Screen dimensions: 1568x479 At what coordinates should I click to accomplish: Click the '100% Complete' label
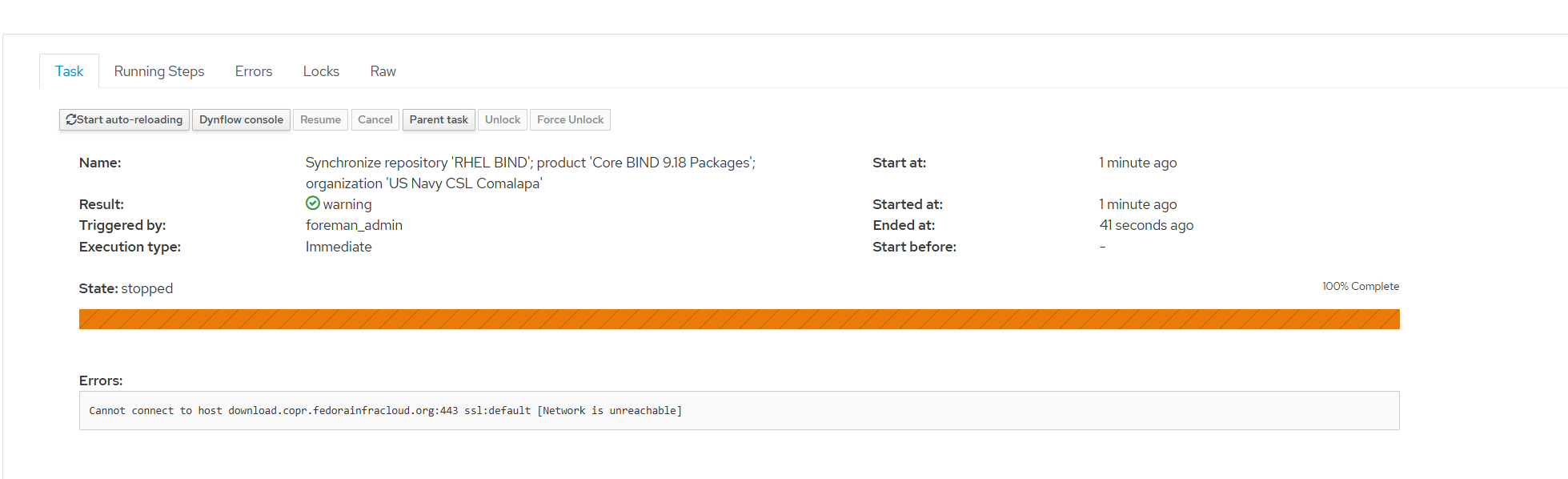pyautogui.click(x=1360, y=286)
